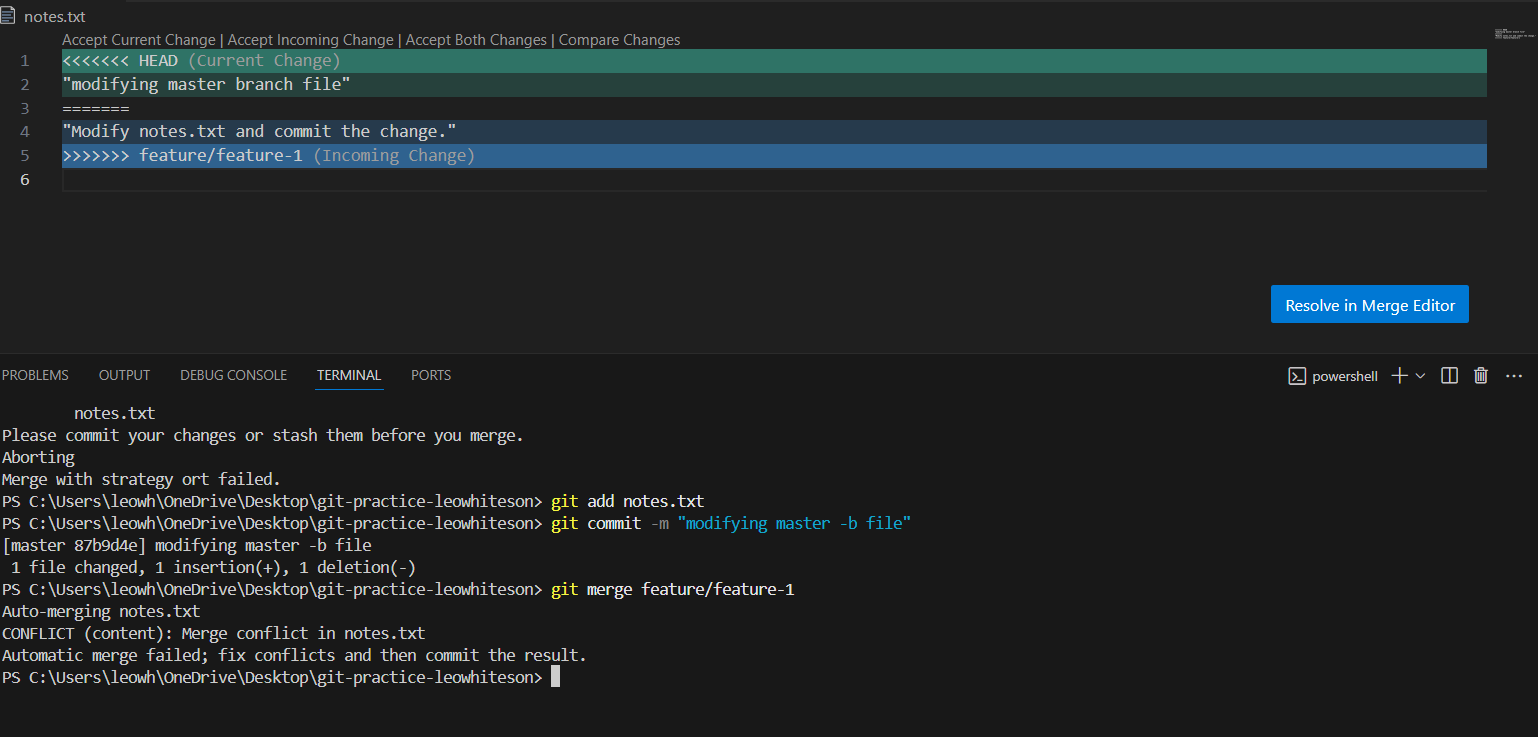Screen dimensions: 1538x737
Task: Select the TERMINAL tab
Action: pos(349,375)
